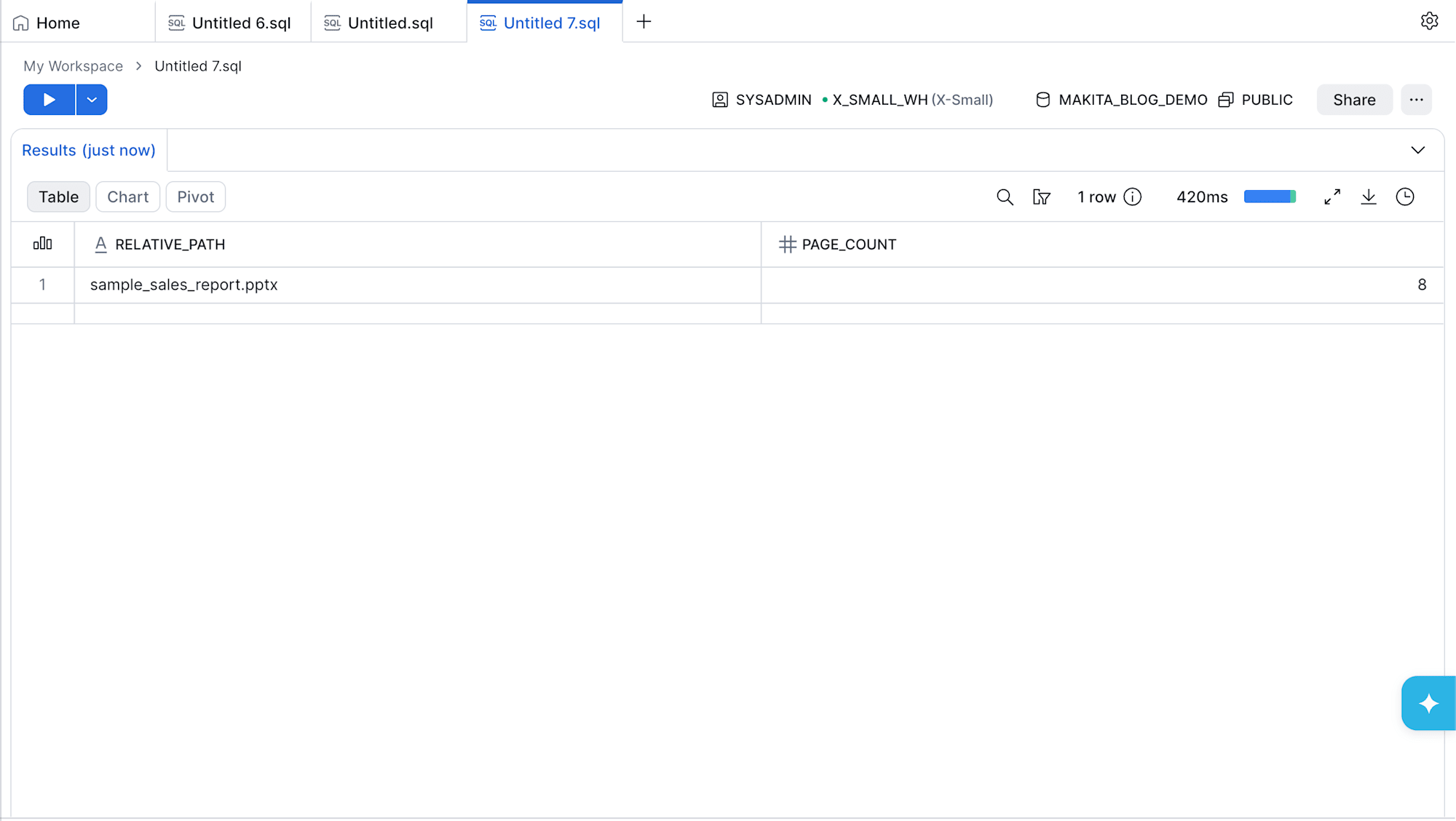
Task: View the 420ms query duration
Action: (1202, 197)
